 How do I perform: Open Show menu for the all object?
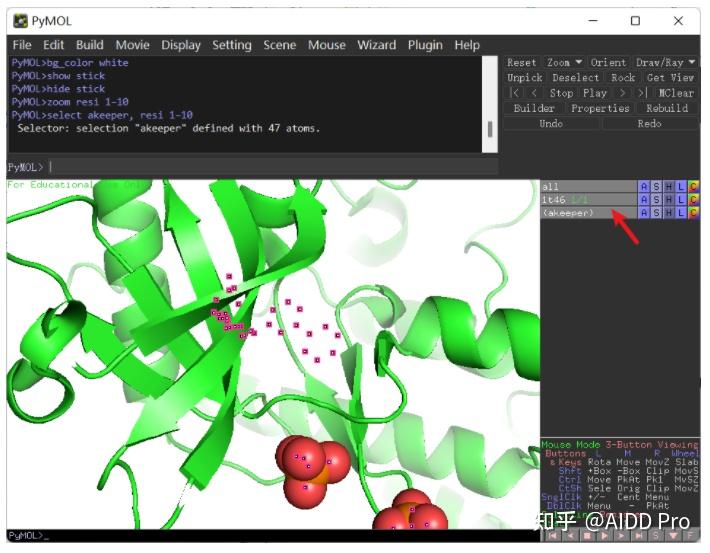[656, 187]
